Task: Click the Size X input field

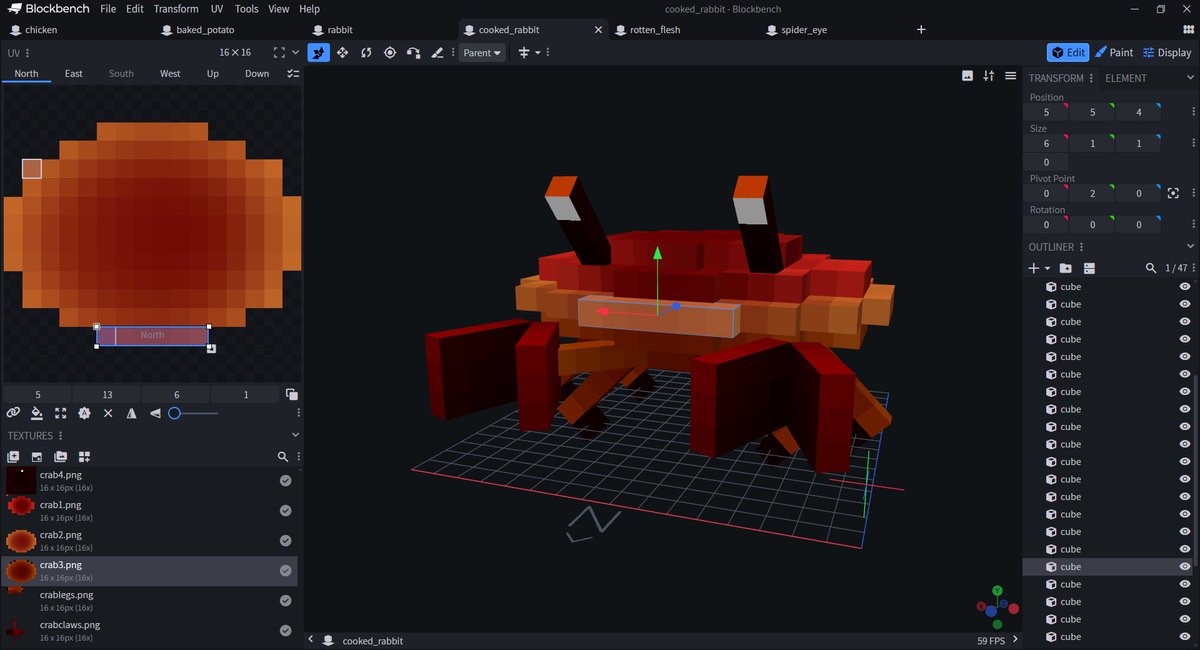Action: [x=1046, y=144]
